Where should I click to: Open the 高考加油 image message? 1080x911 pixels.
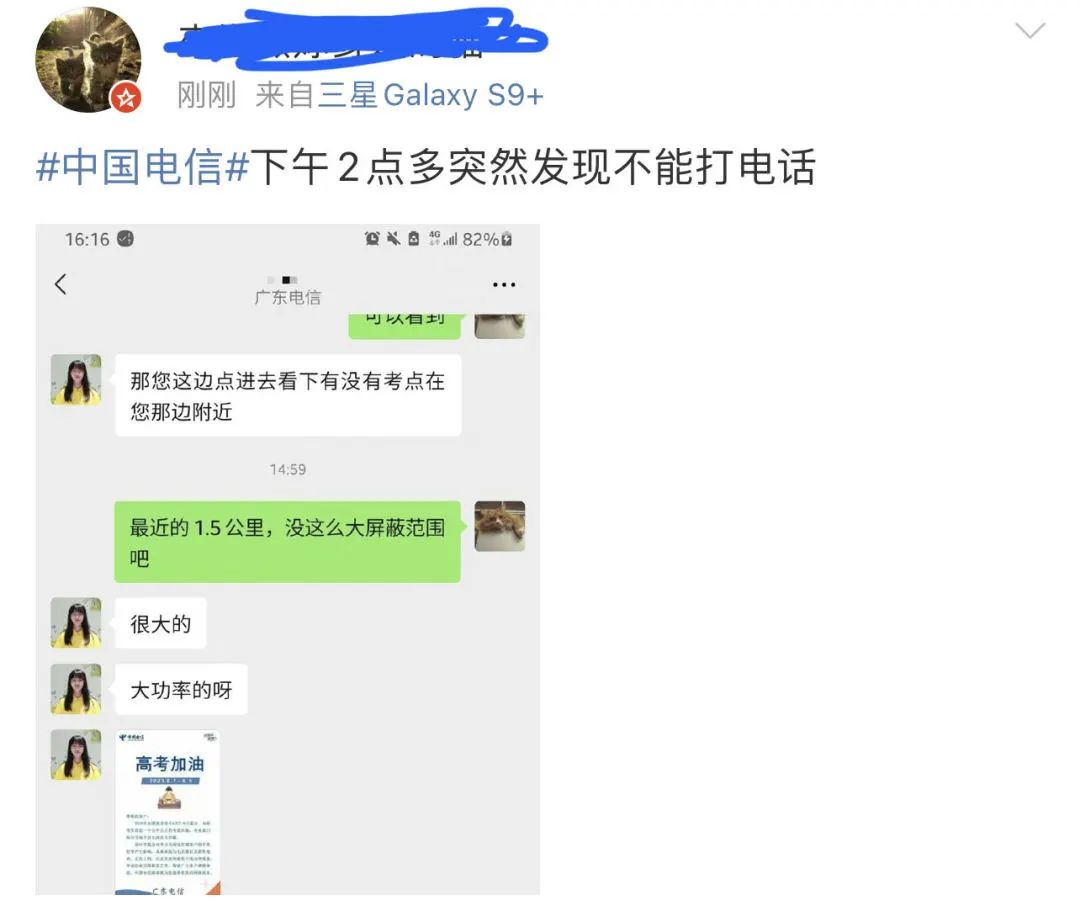pyautogui.click(x=168, y=813)
